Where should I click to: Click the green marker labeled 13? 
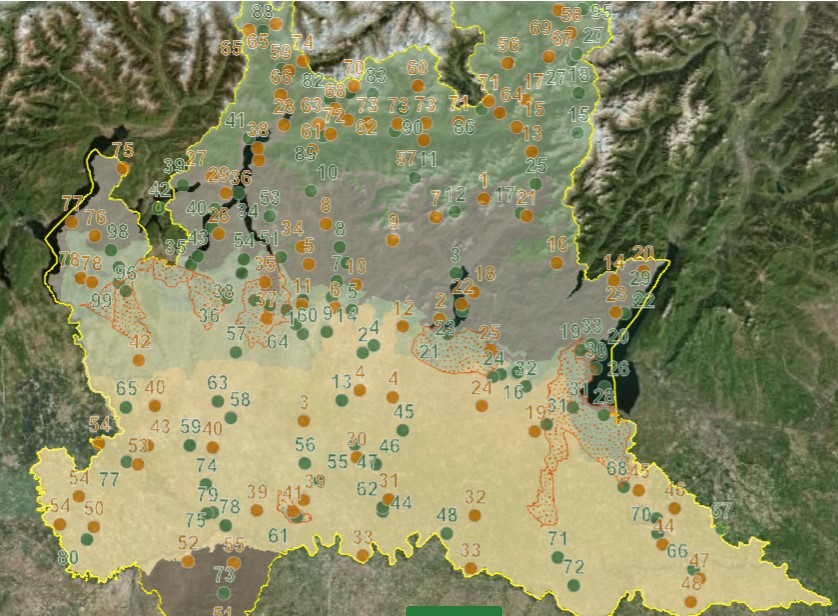pyautogui.click(x=342, y=399)
